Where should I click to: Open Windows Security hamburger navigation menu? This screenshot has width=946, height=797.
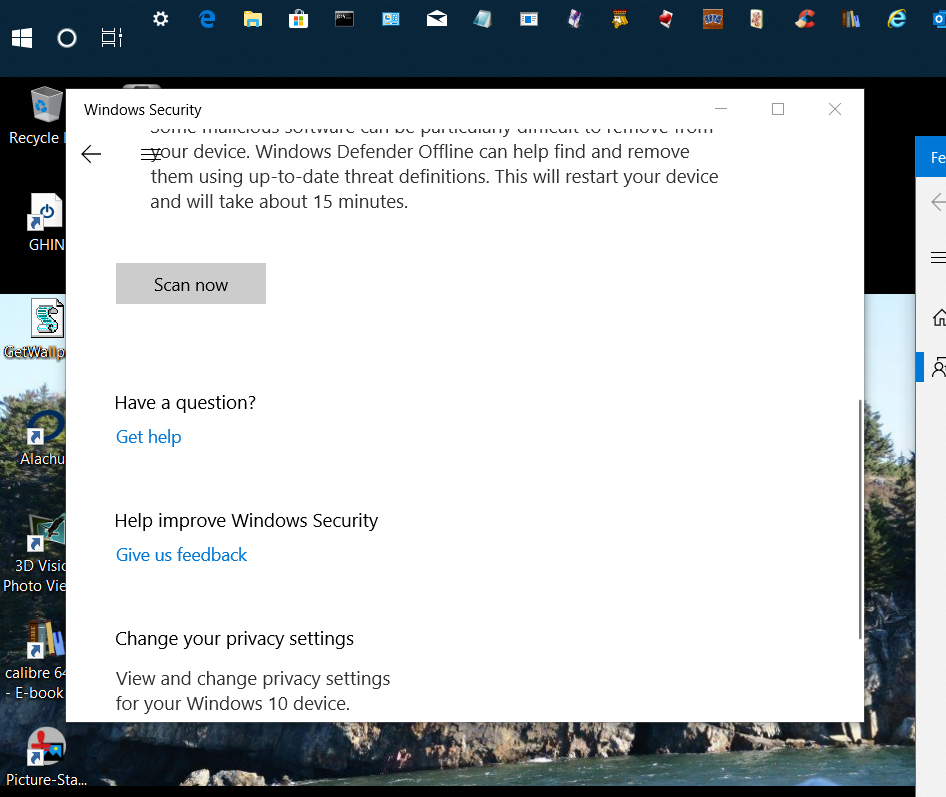[x=150, y=154]
